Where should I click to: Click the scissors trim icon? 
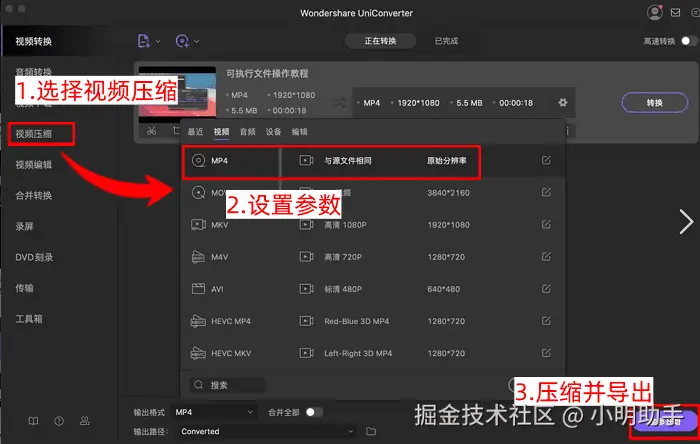coord(152,131)
